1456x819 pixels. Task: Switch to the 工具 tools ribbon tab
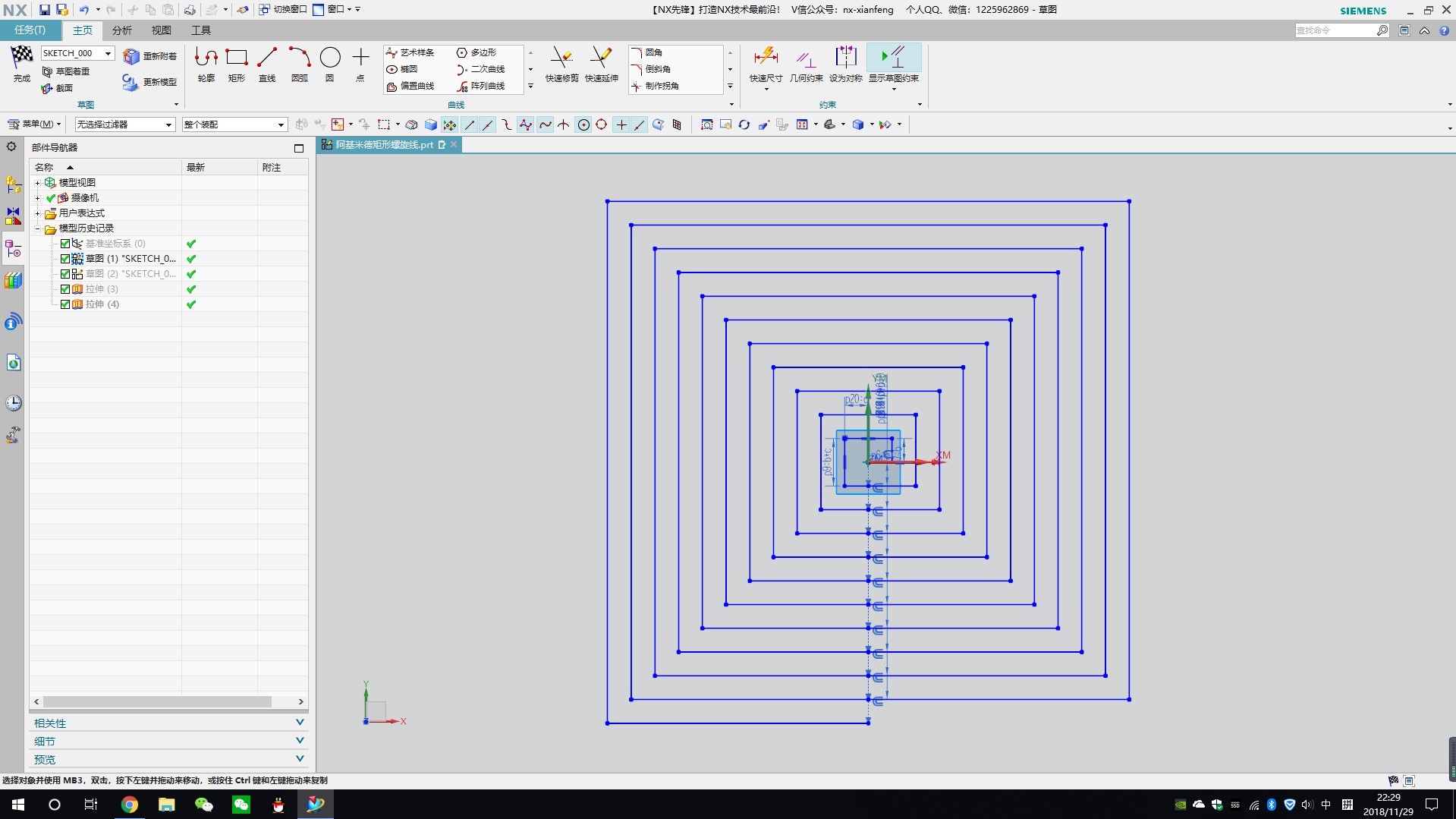pyautogui.click(x=200, y=30)
